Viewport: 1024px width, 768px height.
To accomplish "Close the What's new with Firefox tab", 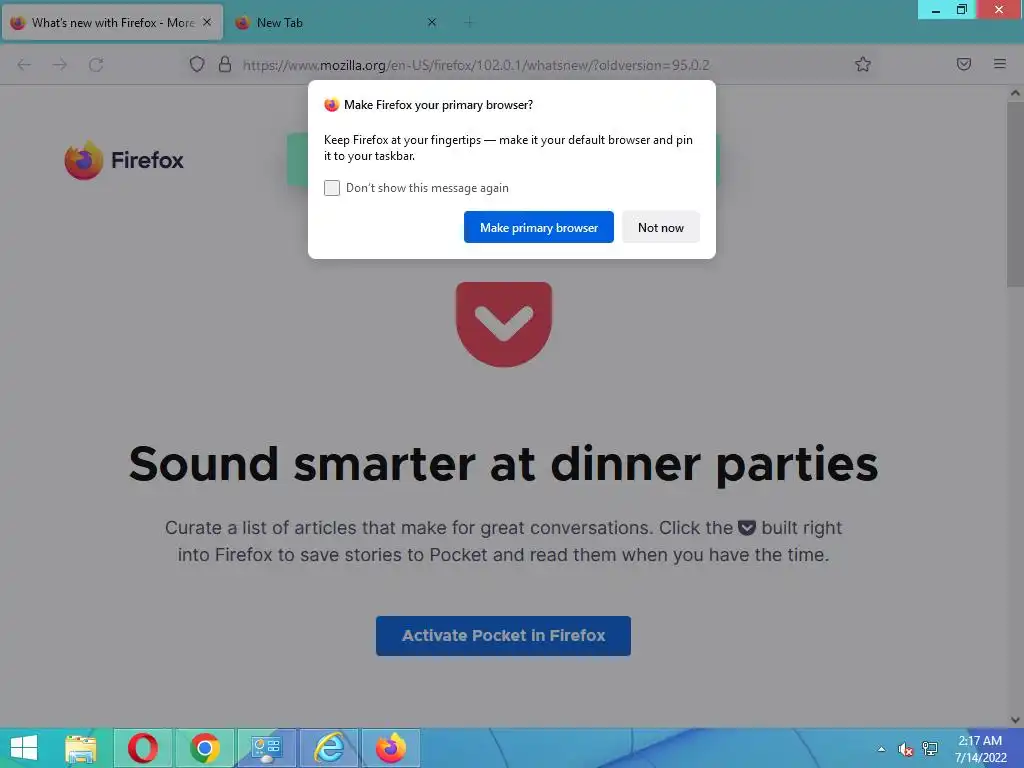I will [207, 22].
